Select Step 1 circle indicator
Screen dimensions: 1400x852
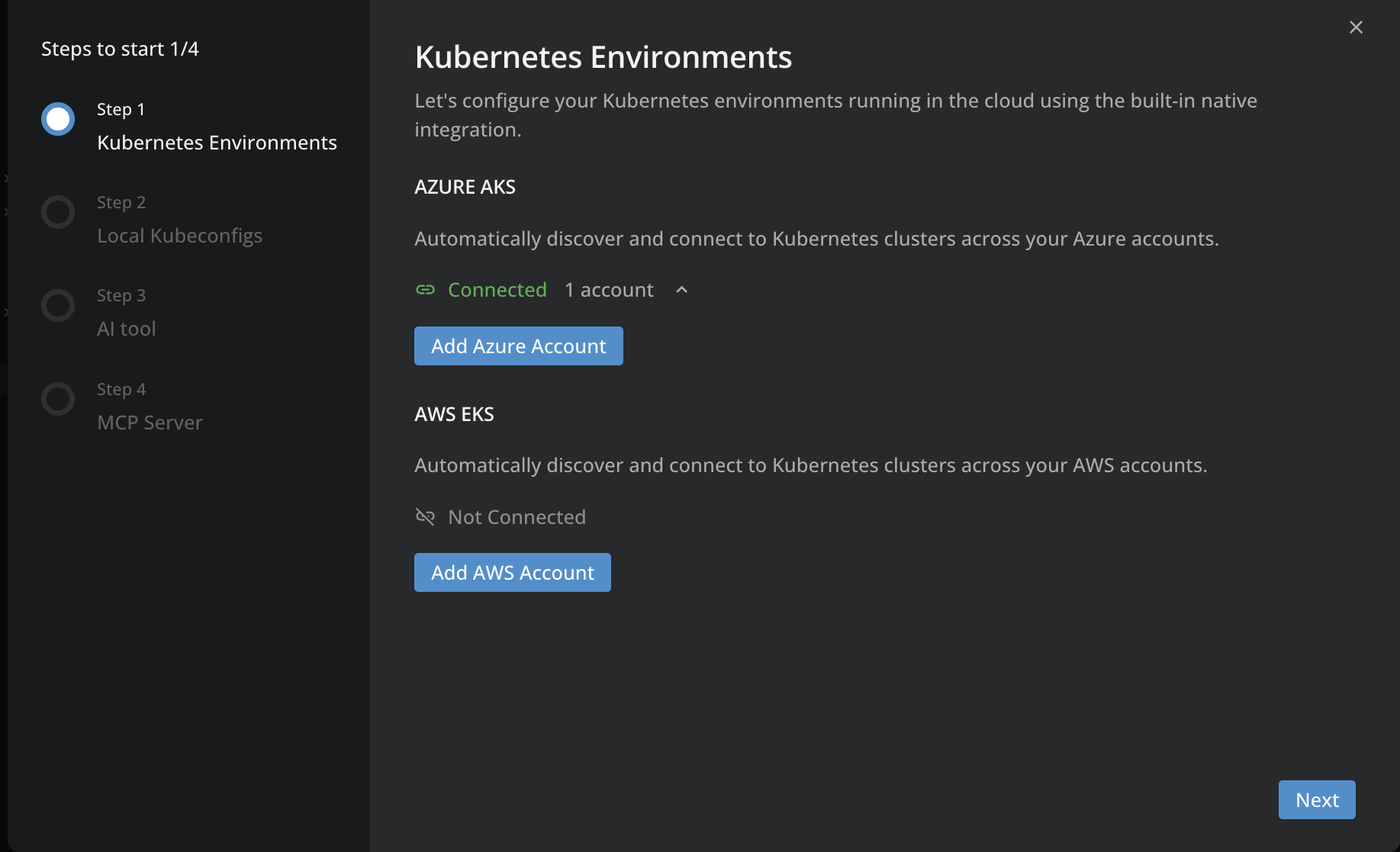coord(58,119)
